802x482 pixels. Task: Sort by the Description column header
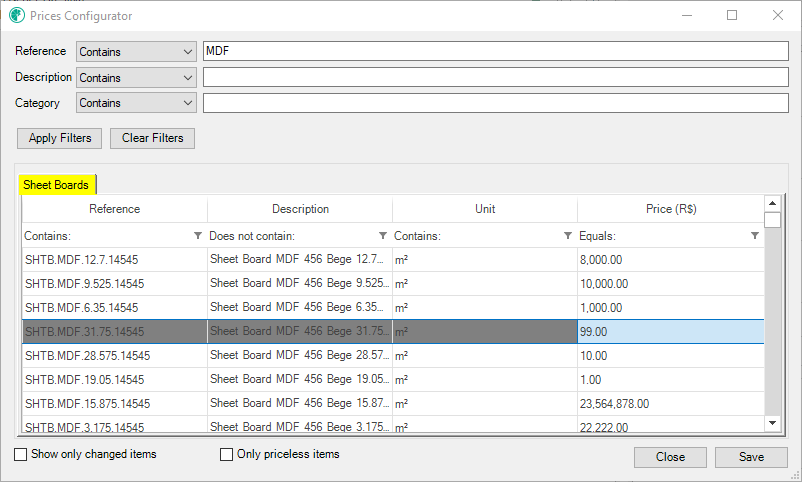click(300, 209)
